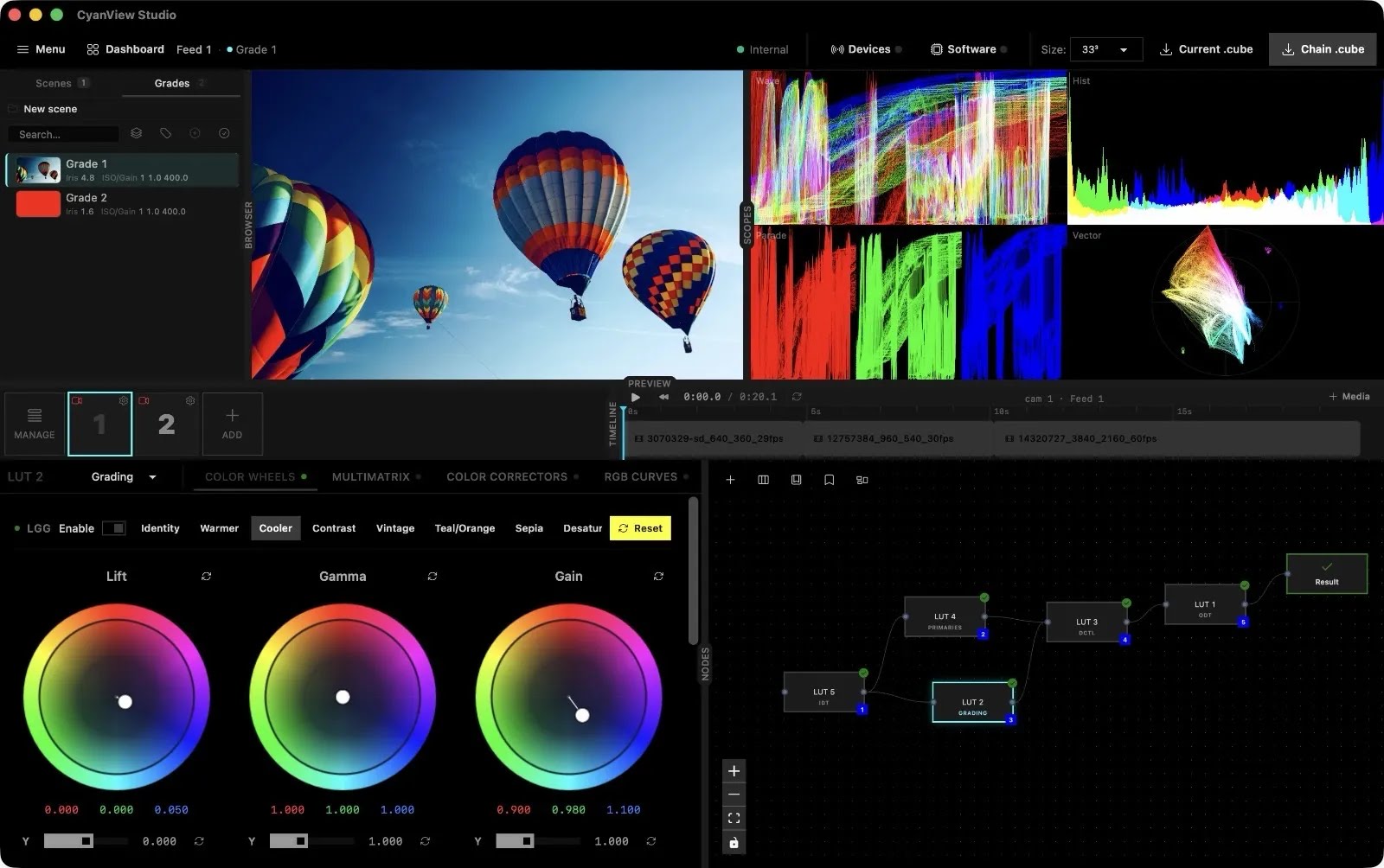
Task: Click the lock icon in node graph controls
Action: [x=734, y=842]
